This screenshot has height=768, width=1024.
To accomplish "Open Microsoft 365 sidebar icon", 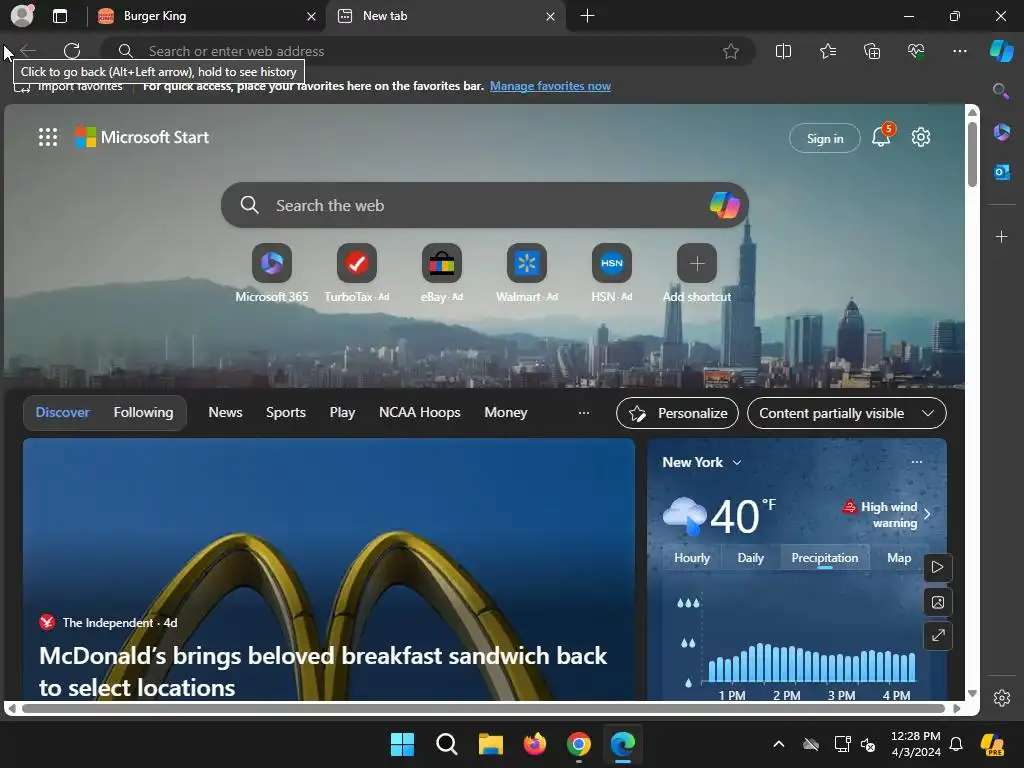I will (x=1001, y=132).
